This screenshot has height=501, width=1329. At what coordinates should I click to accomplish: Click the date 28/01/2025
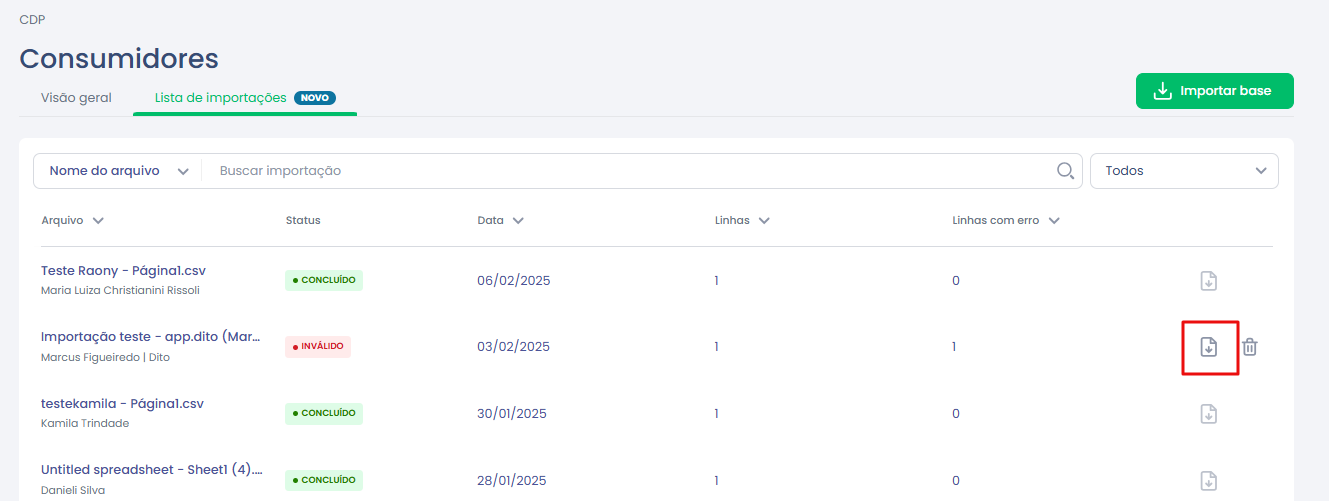click(x=513, y=480)
